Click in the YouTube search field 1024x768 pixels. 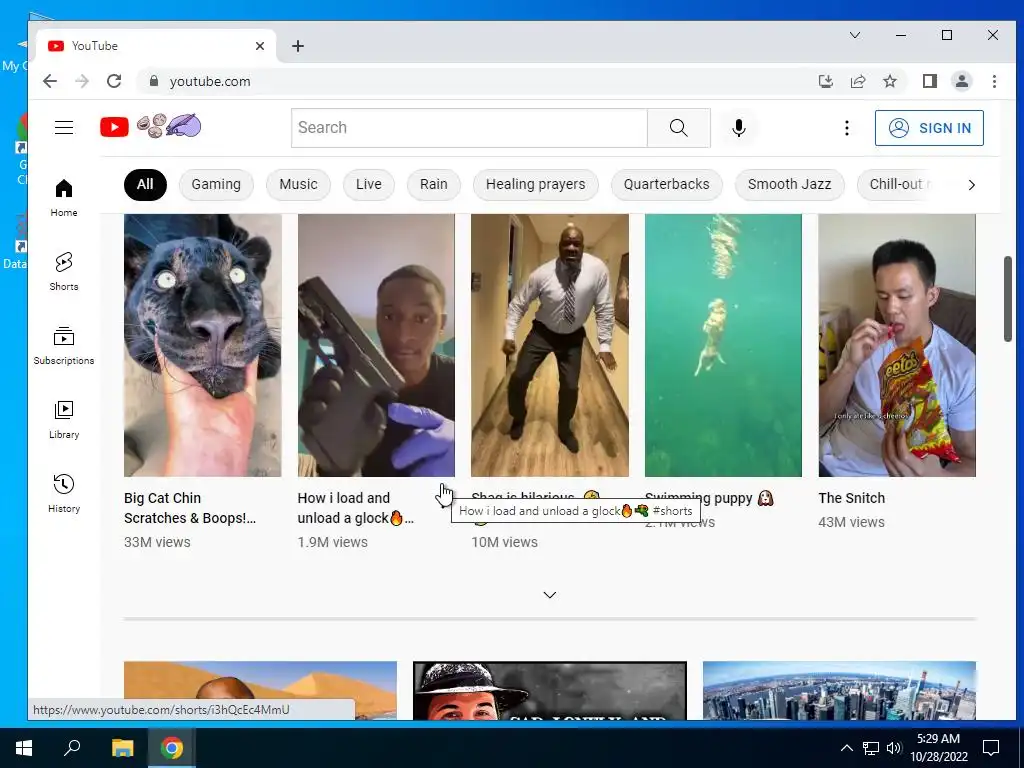tap(469, 128)
